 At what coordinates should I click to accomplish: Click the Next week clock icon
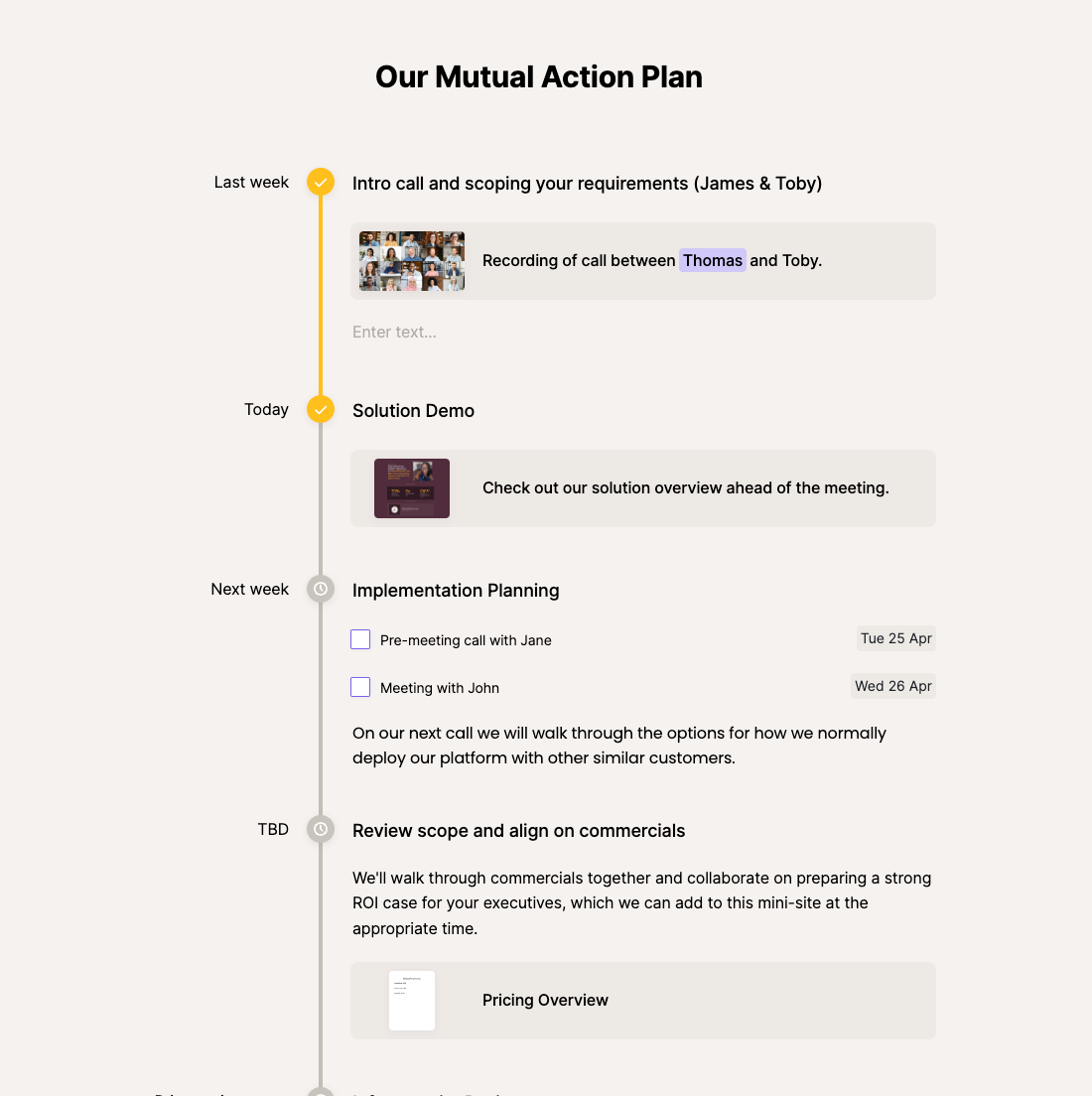(321, 589)
